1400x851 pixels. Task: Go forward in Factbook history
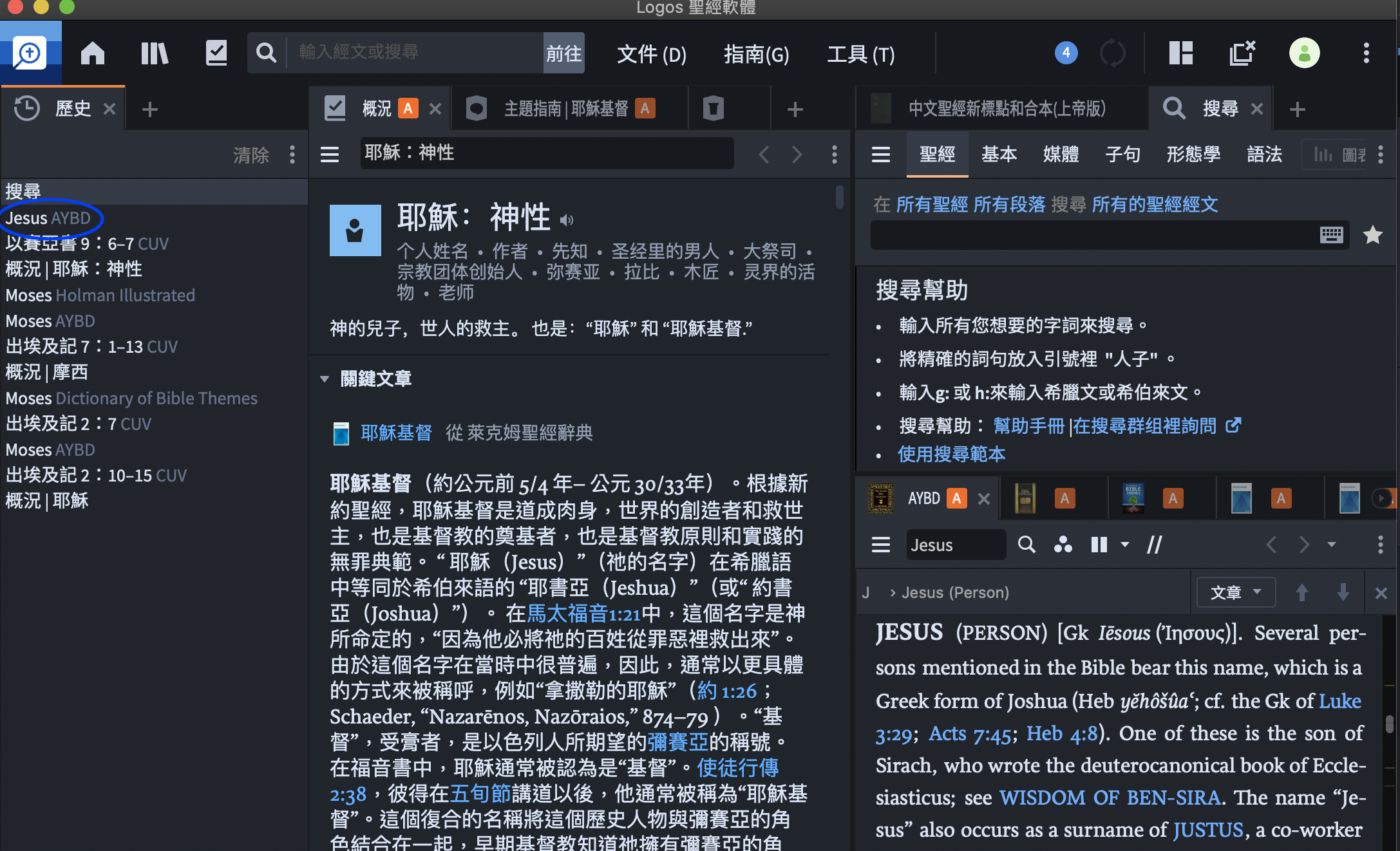click(x=797, y=154)
